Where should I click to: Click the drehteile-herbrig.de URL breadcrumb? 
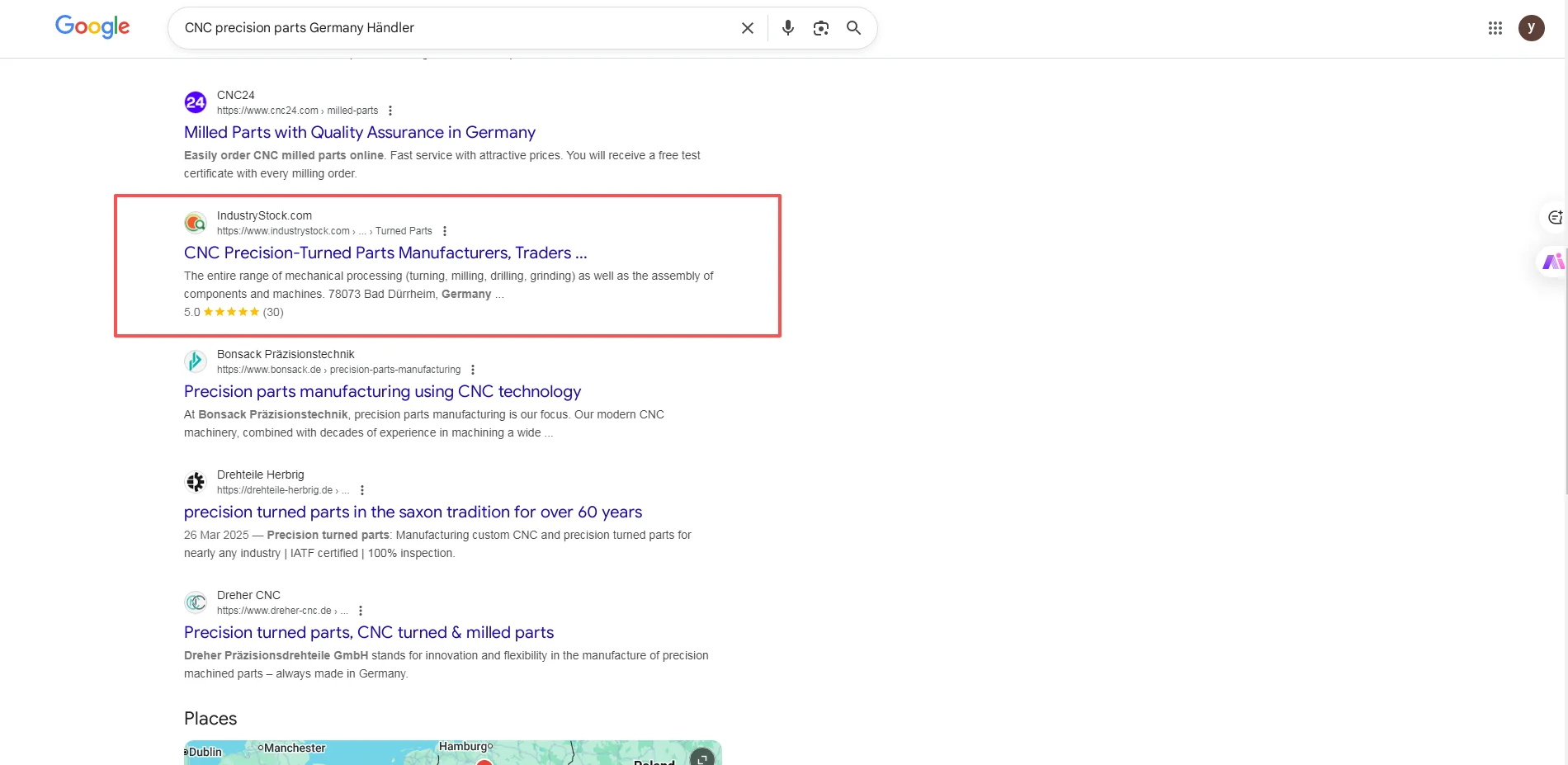click(x=283, y=490)
